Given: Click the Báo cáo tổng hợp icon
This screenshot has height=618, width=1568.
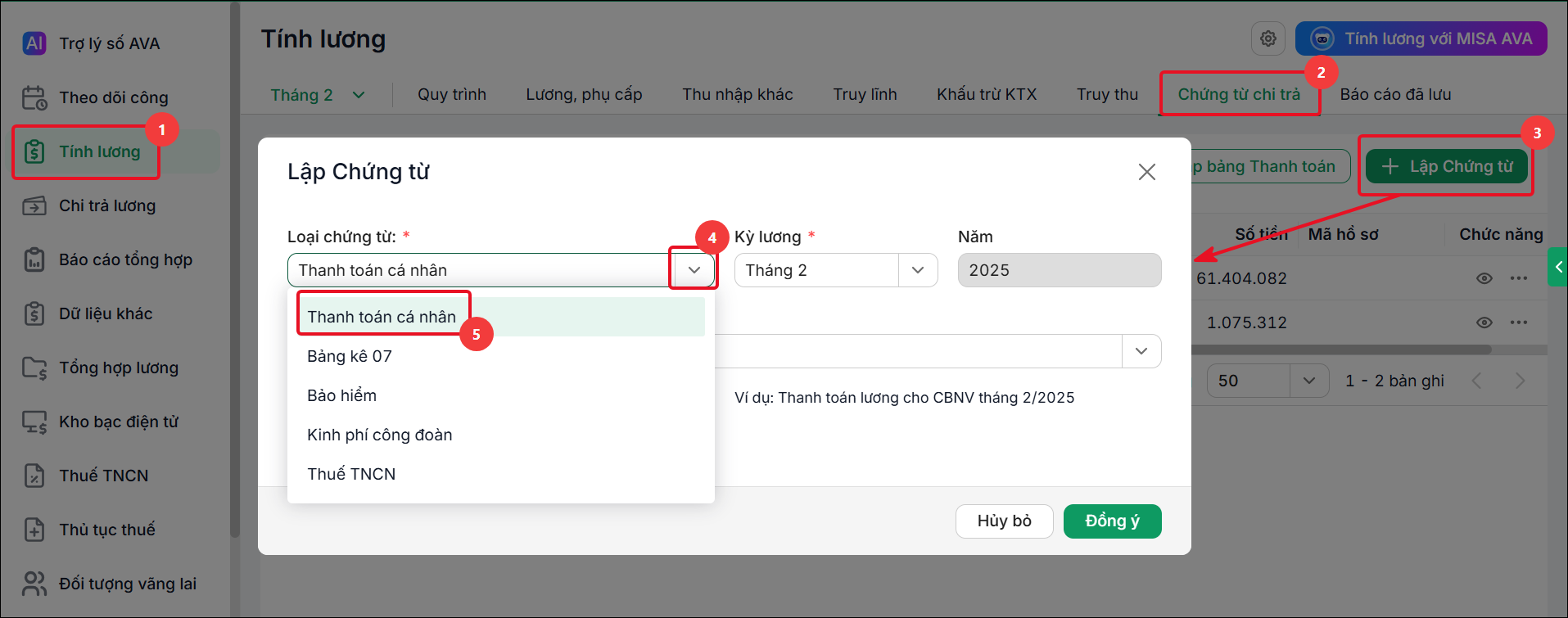Looking at the screenshot, I should pyautogui.click(x=34, y=259).
